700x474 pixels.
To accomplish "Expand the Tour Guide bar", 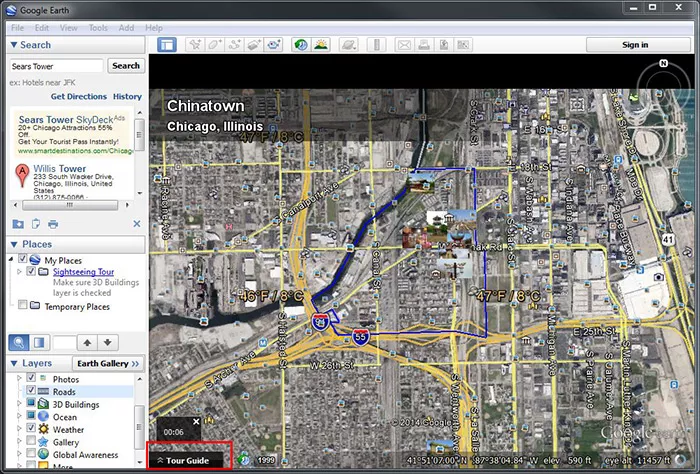I will click(186, 460).
